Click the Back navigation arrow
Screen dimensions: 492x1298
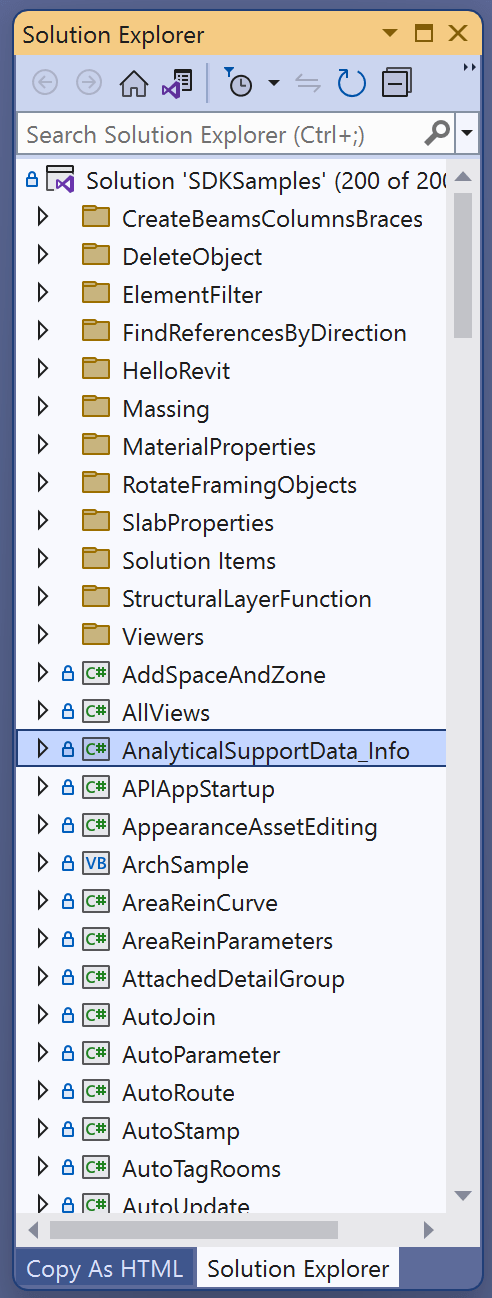[45, 83]
